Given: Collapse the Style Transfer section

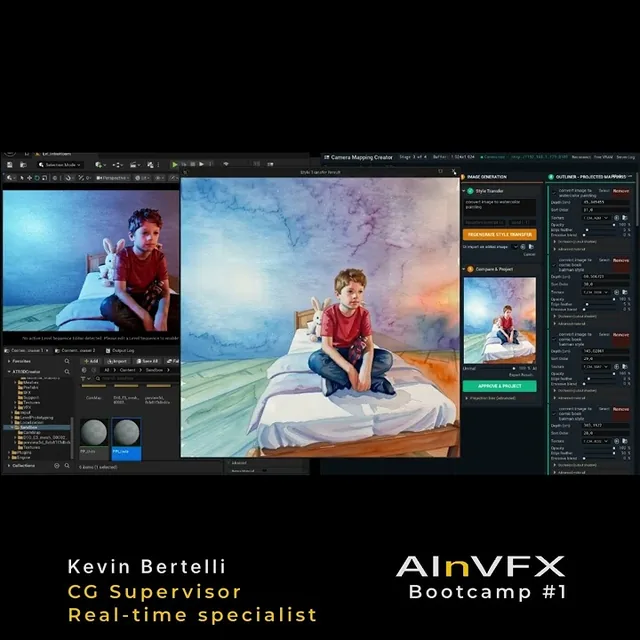Looking at the screenshot, I should (464, 191).
